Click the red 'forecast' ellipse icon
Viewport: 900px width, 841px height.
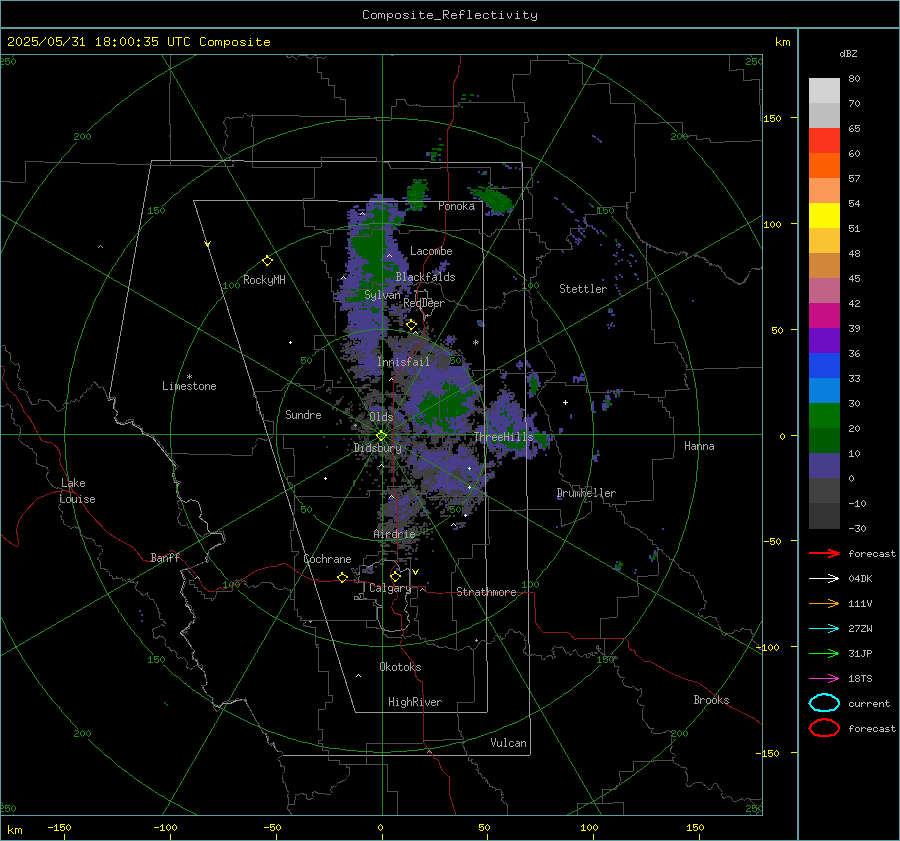pyautogui.click(x=824, y=728)
